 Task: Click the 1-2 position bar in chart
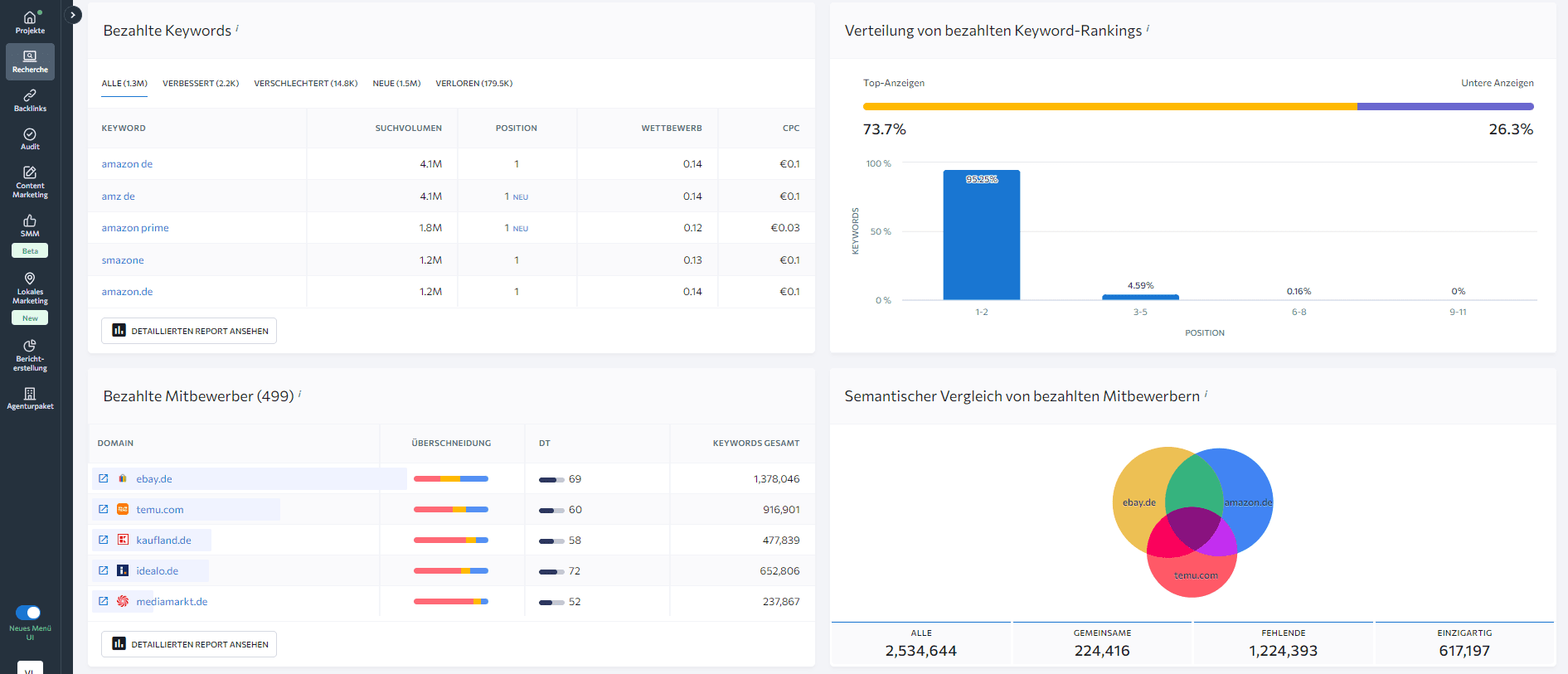(x=982, y=235)
